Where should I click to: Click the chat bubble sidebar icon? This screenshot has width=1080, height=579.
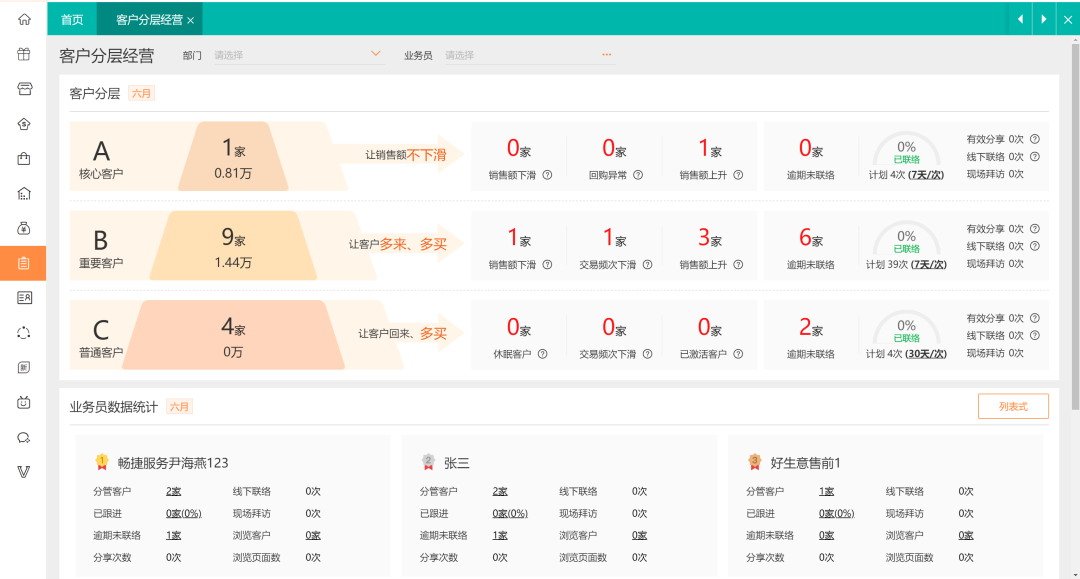tap(24, 437)
